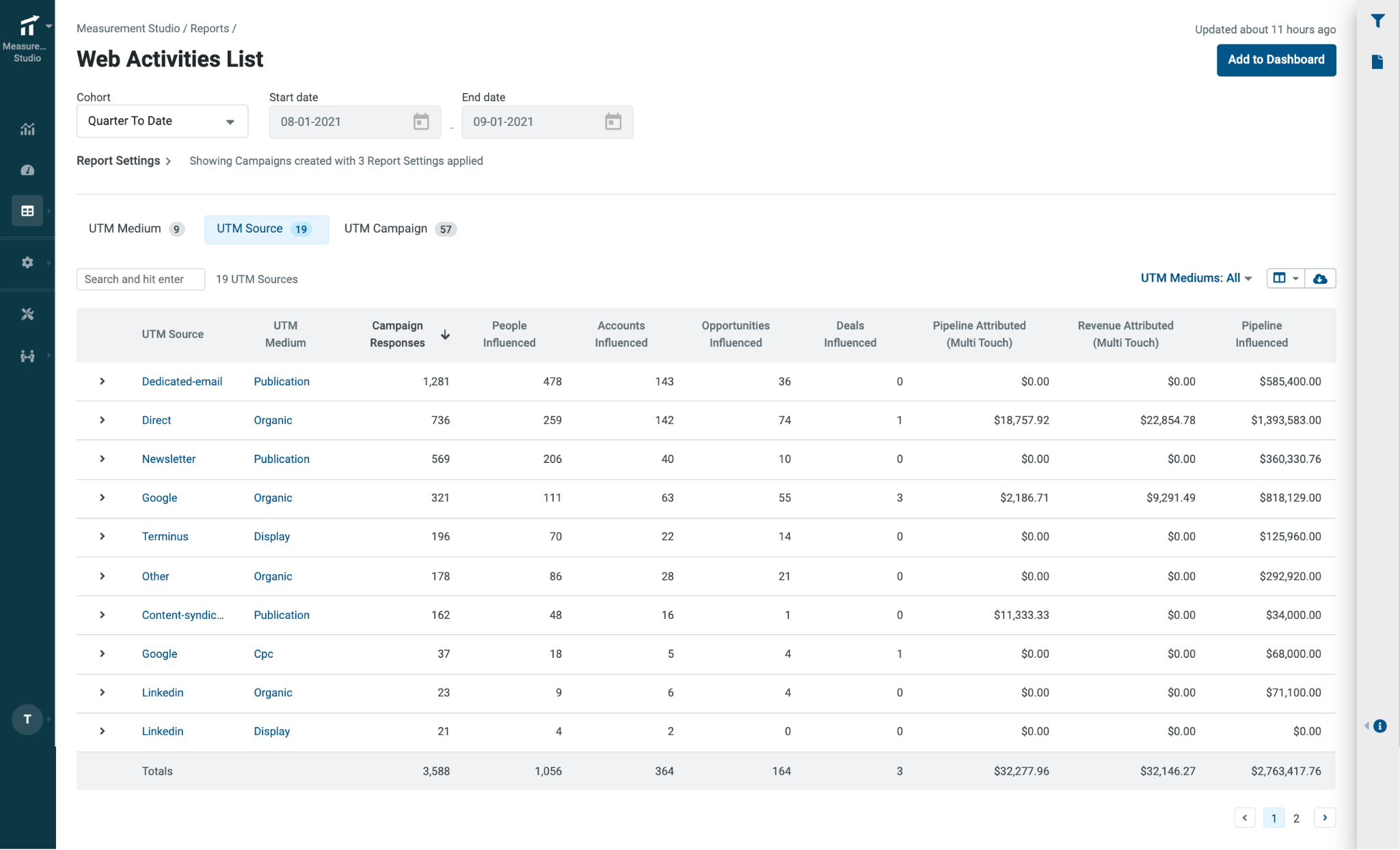Viewport: 1400px width, 850px height.
Task: Open the Start date calendar picker
Action: click(x=421, y=122)
